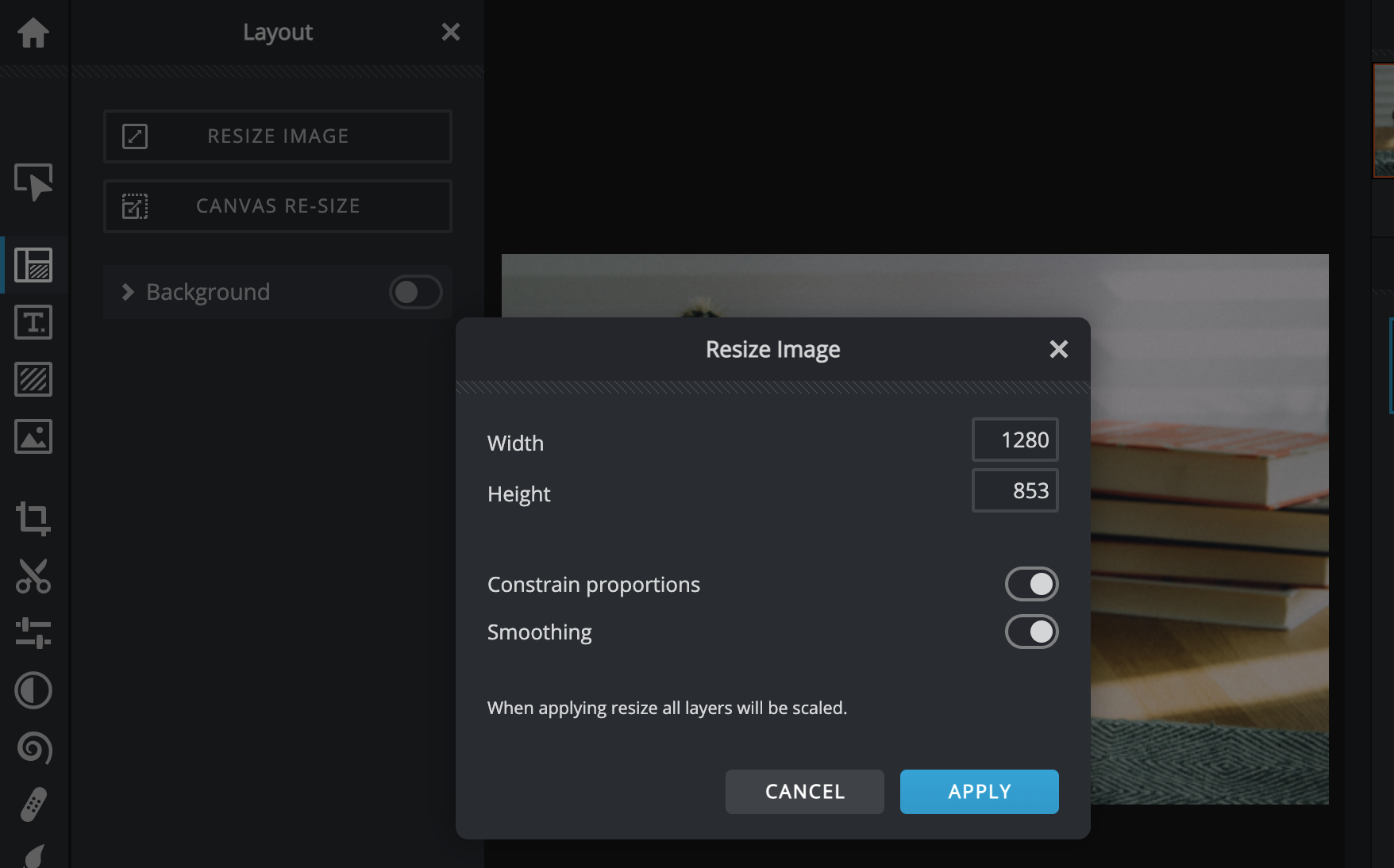The image size is (1394, 868).
Task: Select the Crop tool
Action: click(33, 519)
